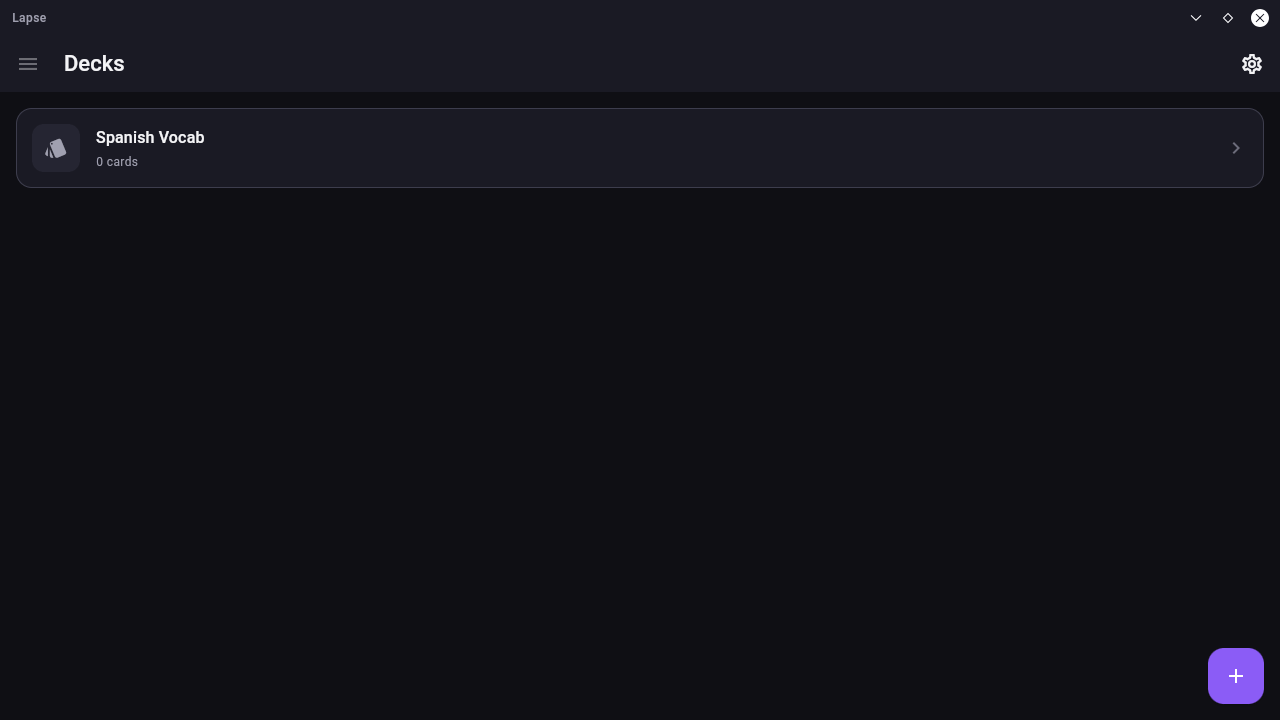Minimize the window using the down-chevron icon
1280x720 pixels.
pos(1196,18)
